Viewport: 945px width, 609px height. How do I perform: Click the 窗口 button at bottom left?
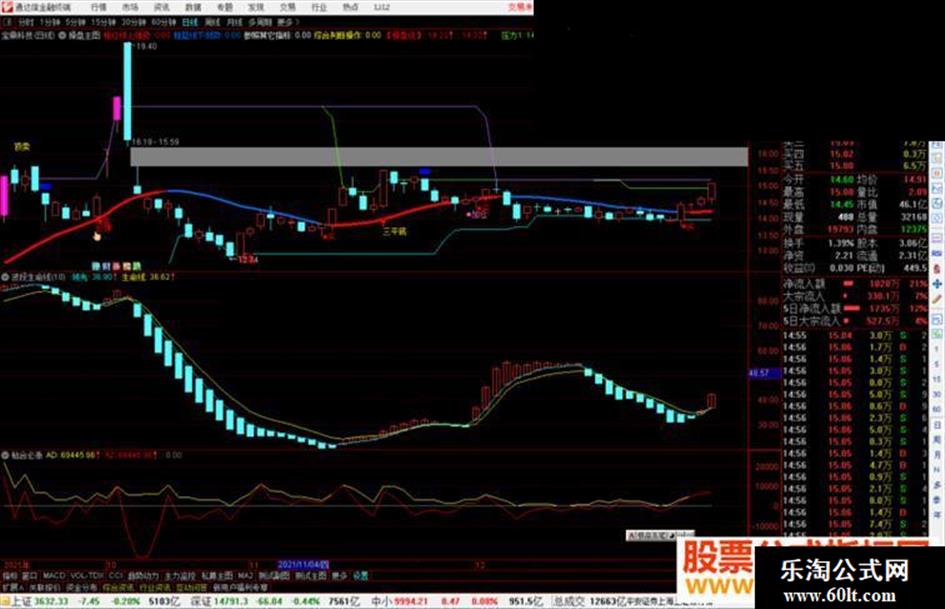click(30, 576)
